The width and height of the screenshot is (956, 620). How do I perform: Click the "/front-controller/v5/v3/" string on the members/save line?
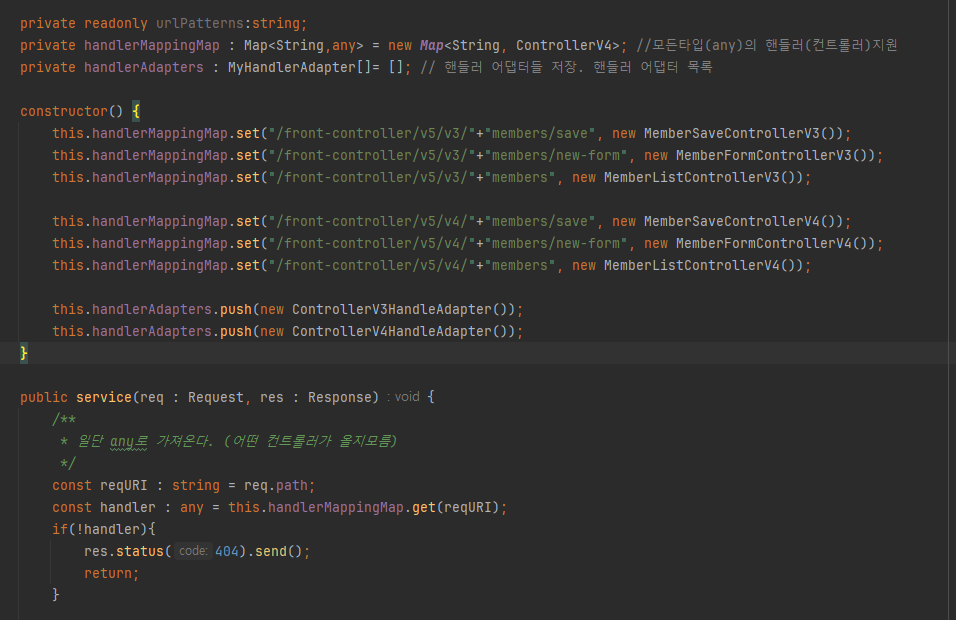point(372,134)
